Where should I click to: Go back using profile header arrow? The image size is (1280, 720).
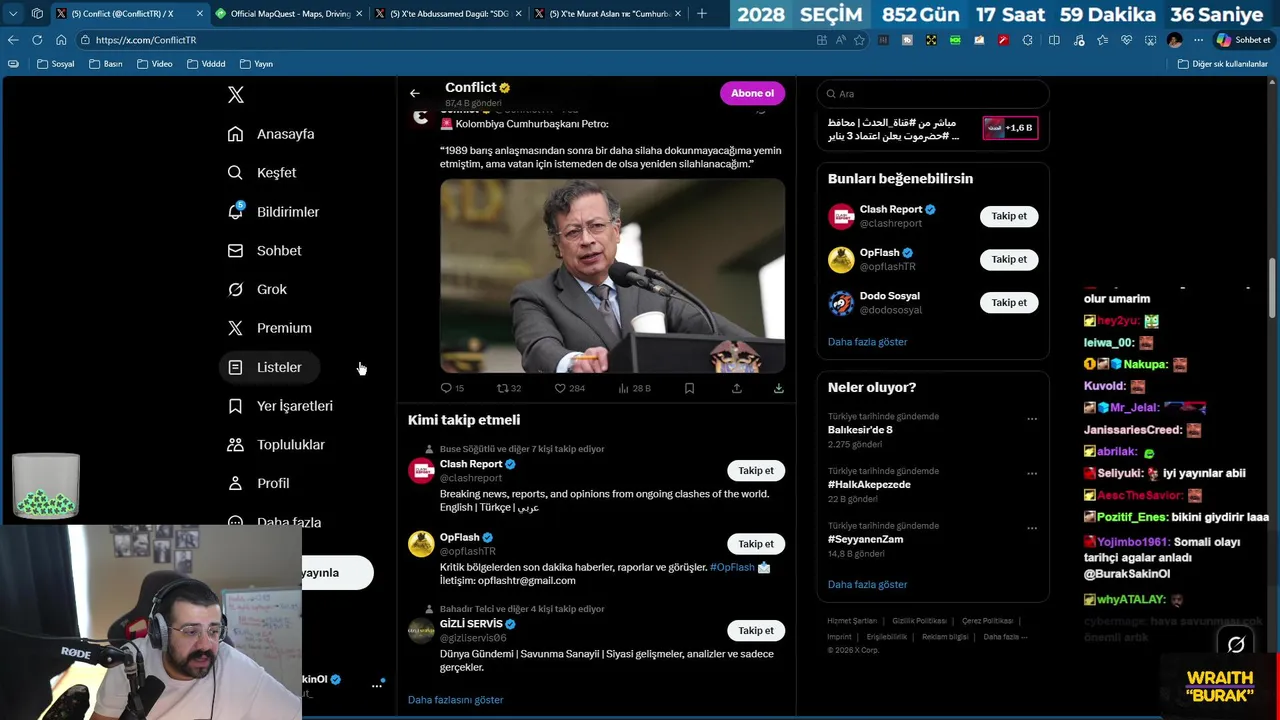click(x=415, y=94)
